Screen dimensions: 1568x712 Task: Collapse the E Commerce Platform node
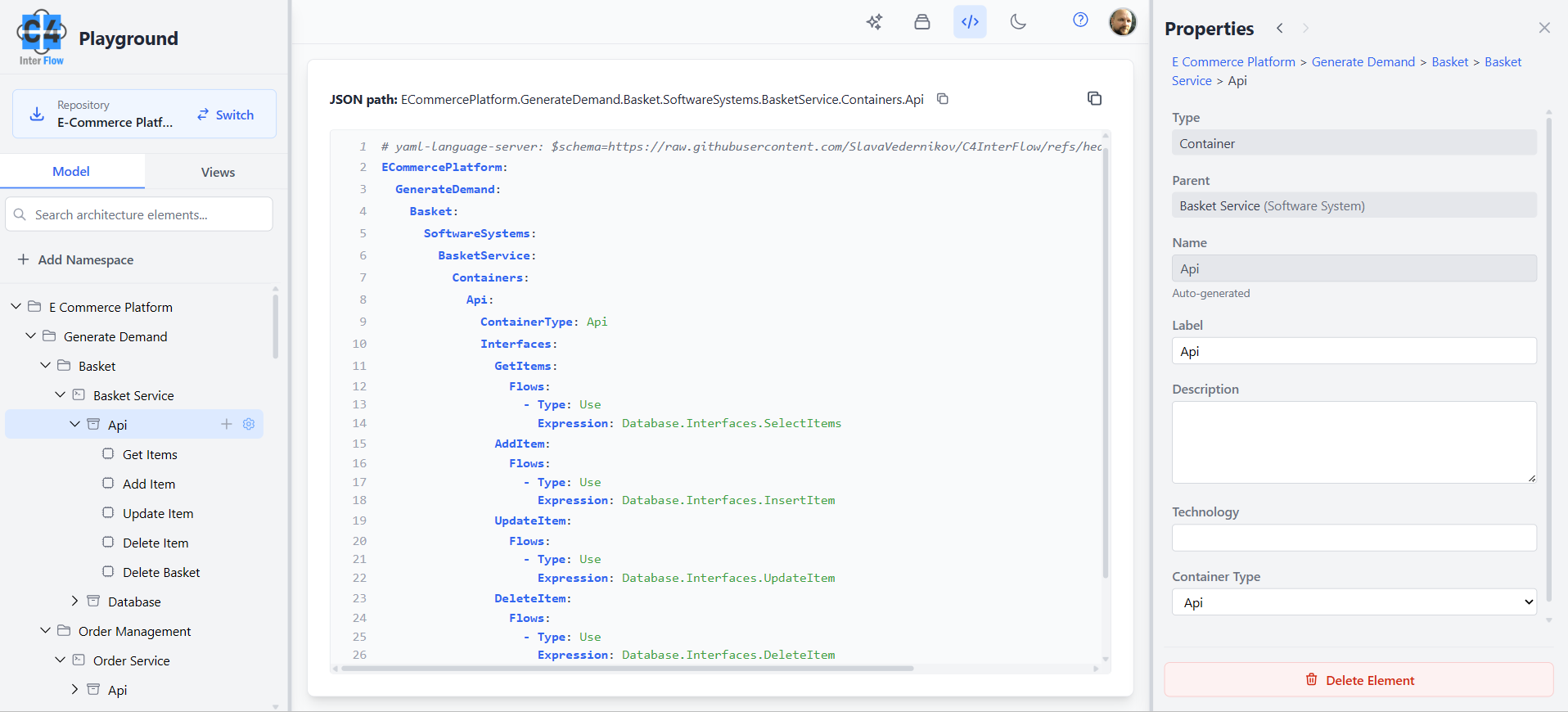[16, 306]
